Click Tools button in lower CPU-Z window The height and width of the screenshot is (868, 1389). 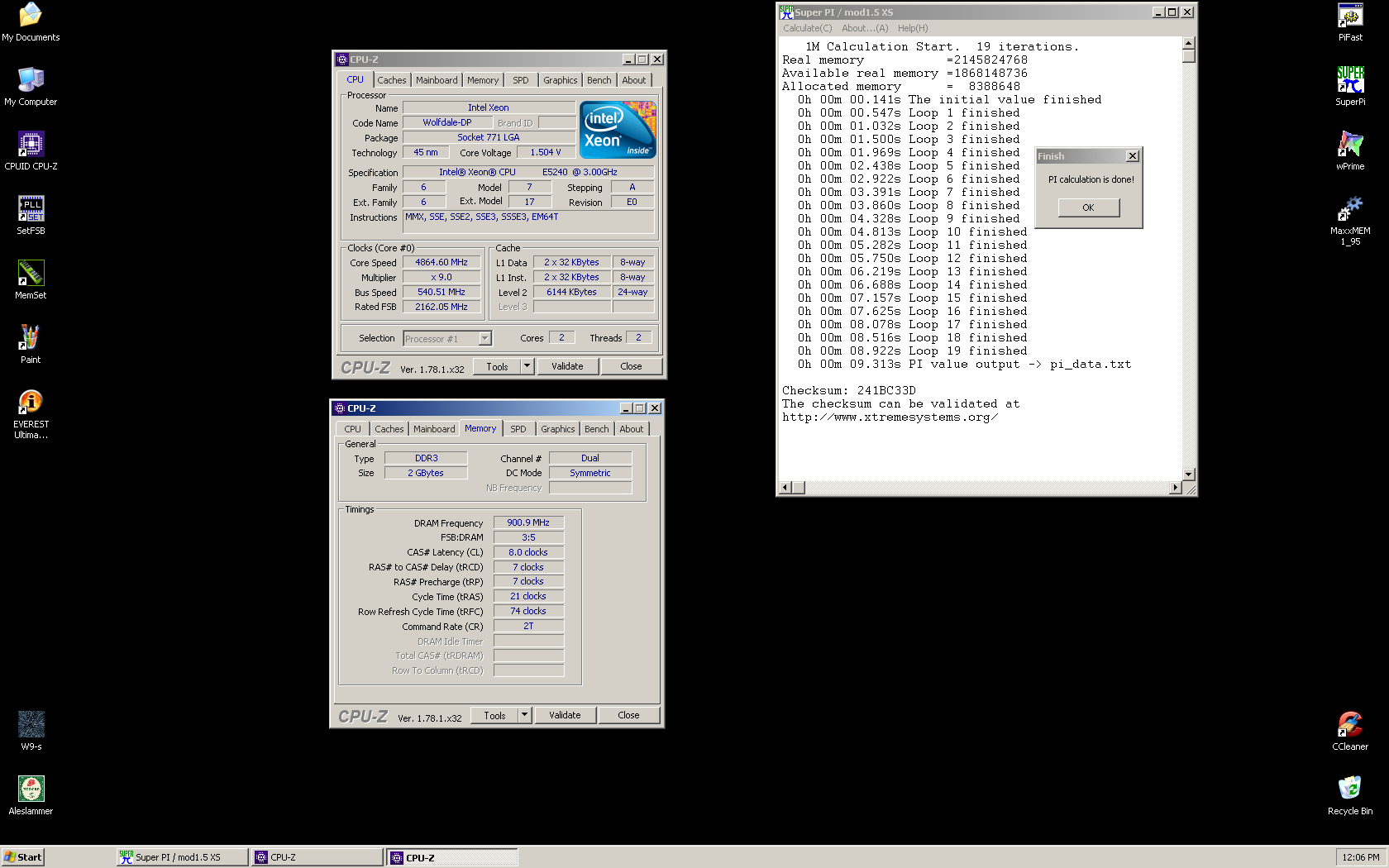[494, 715]
